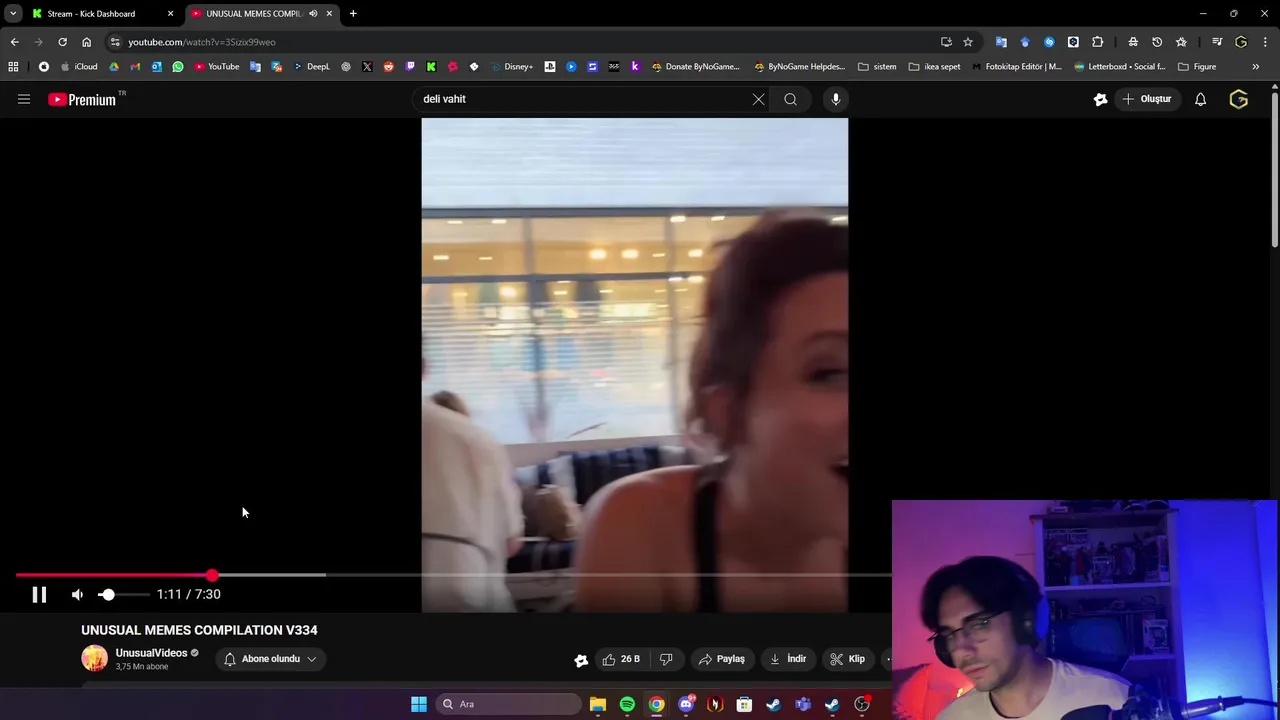Go back with the browser back arrow
Image resolution: width=1280 pixels, height=720 pixels.
point(14,42)
